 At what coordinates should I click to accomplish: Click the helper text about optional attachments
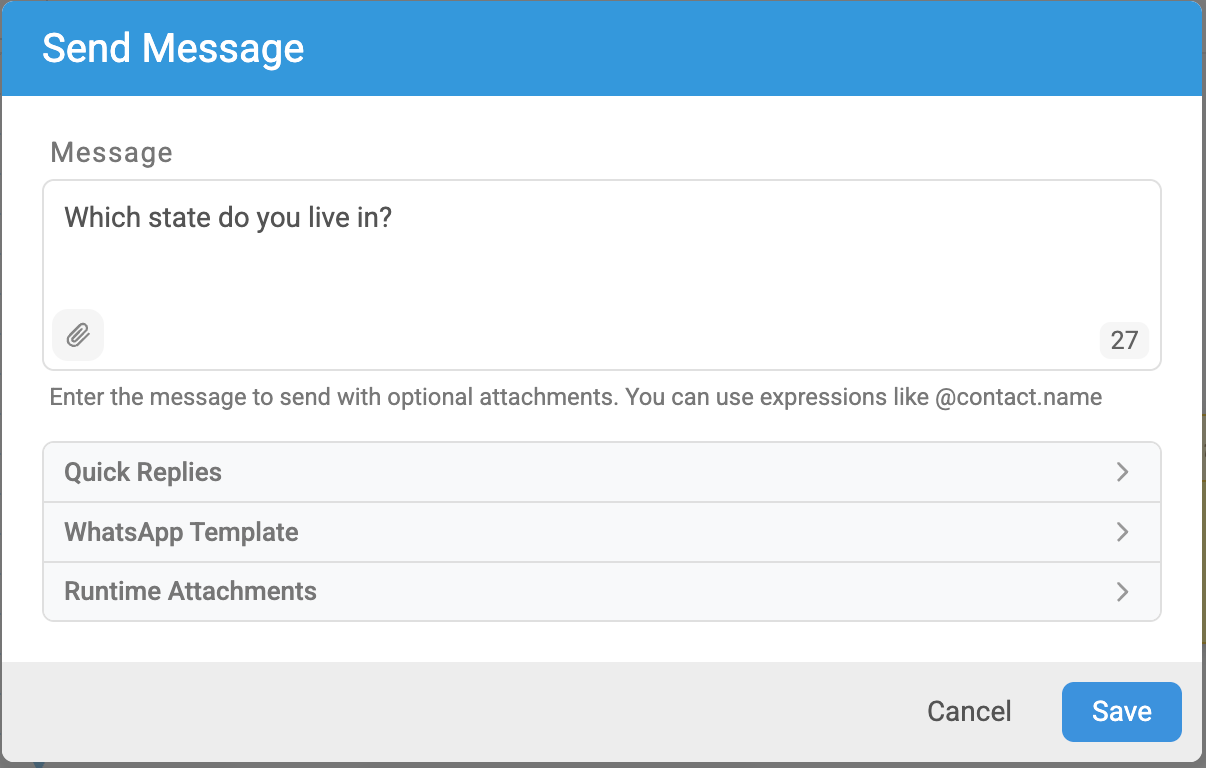(576, 398)
